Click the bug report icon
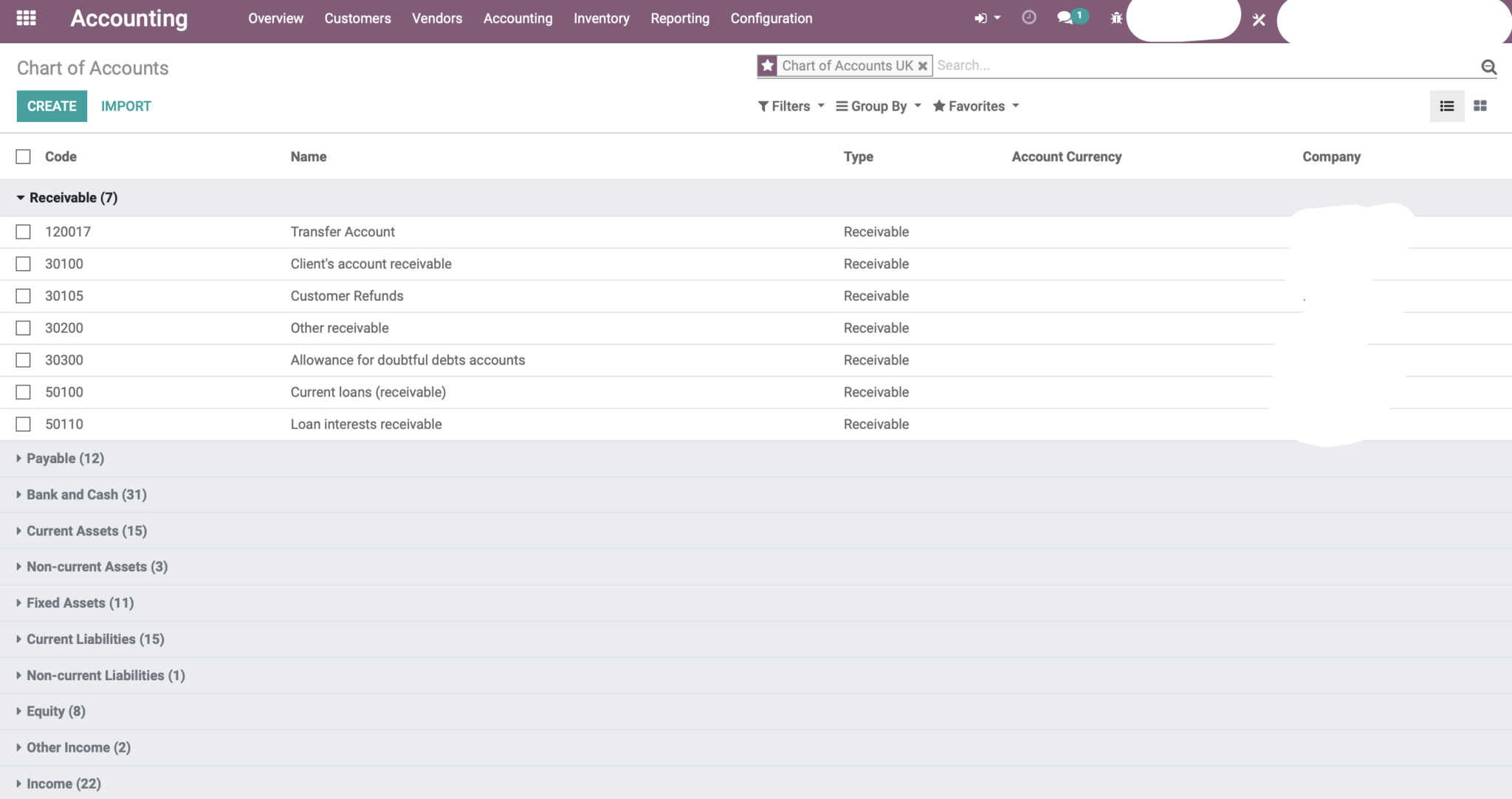This screenshot has height=799, width=1512. 1117,18
